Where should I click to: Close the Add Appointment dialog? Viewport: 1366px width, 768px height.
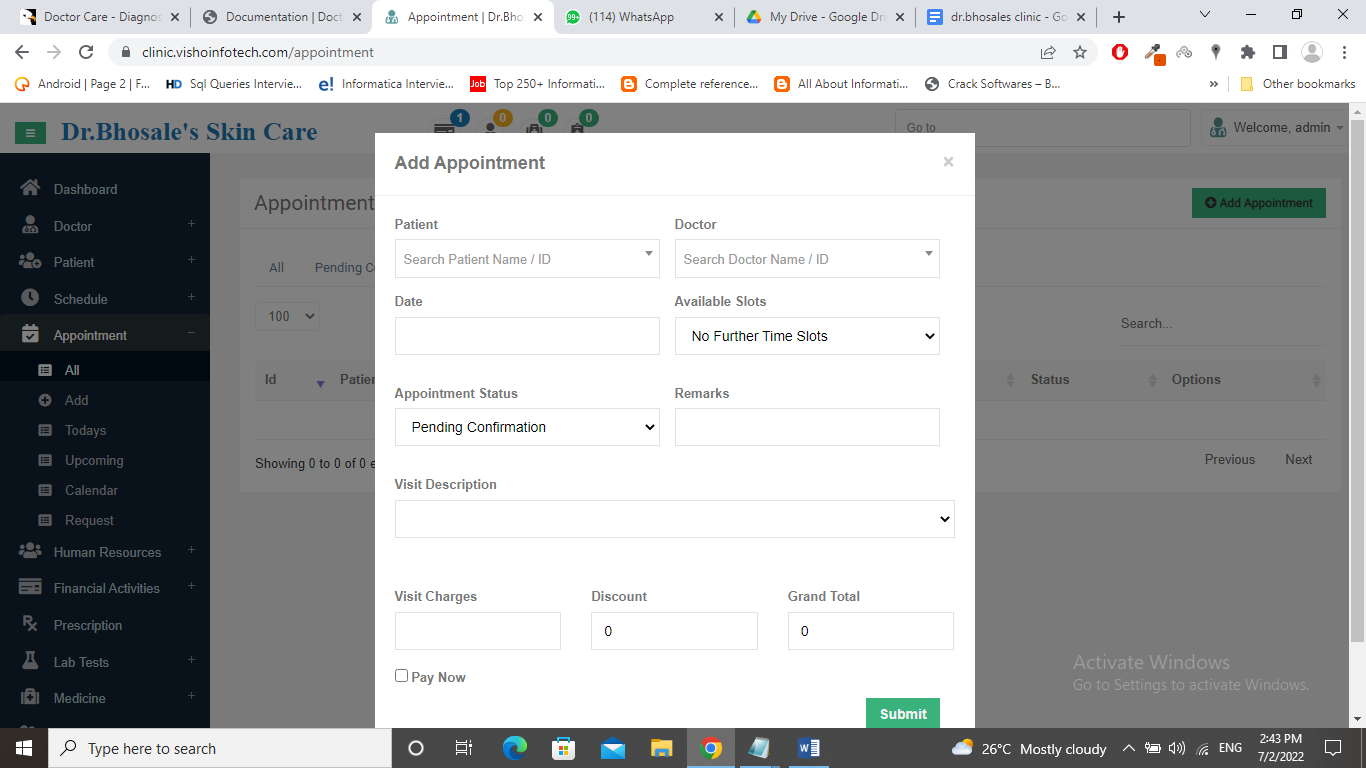pyautogui.click(x=948, y=162)
